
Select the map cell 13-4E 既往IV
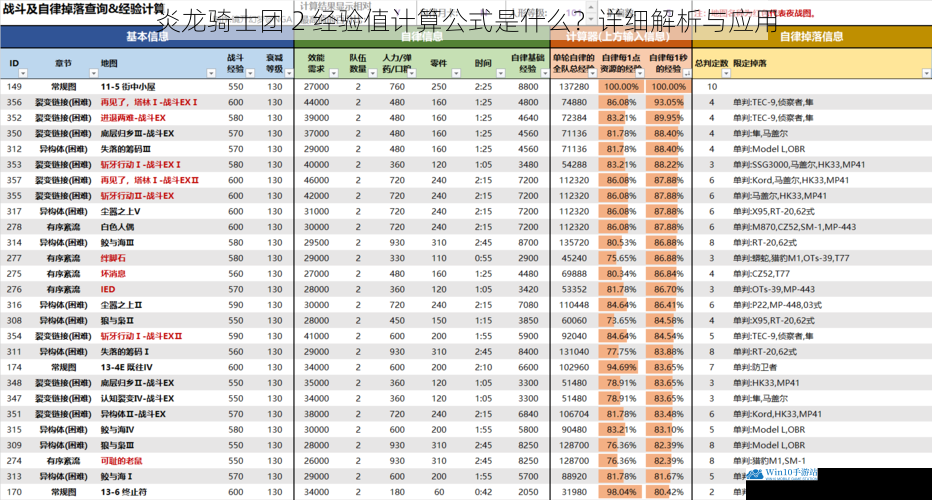click(127, 367)
